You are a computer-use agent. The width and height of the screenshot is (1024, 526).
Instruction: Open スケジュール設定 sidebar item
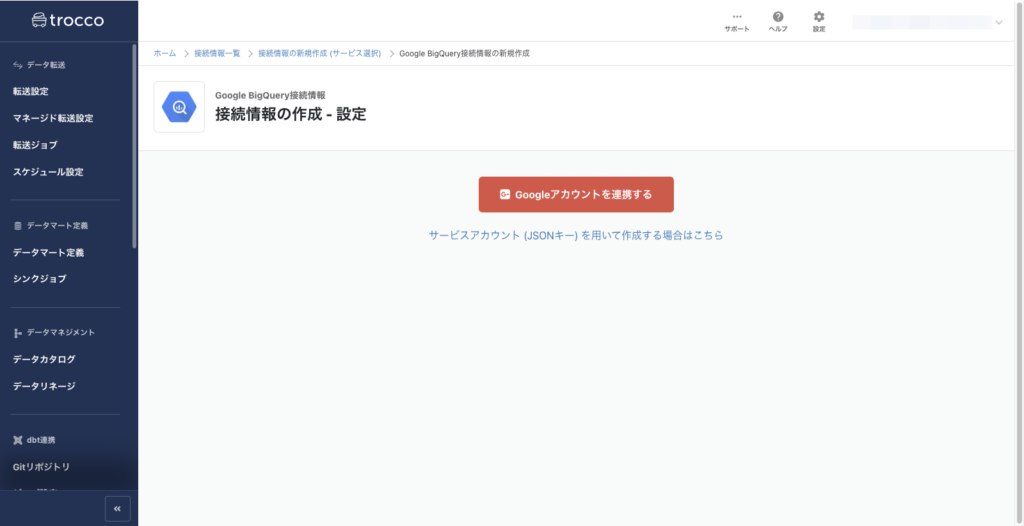pos(48,172)
